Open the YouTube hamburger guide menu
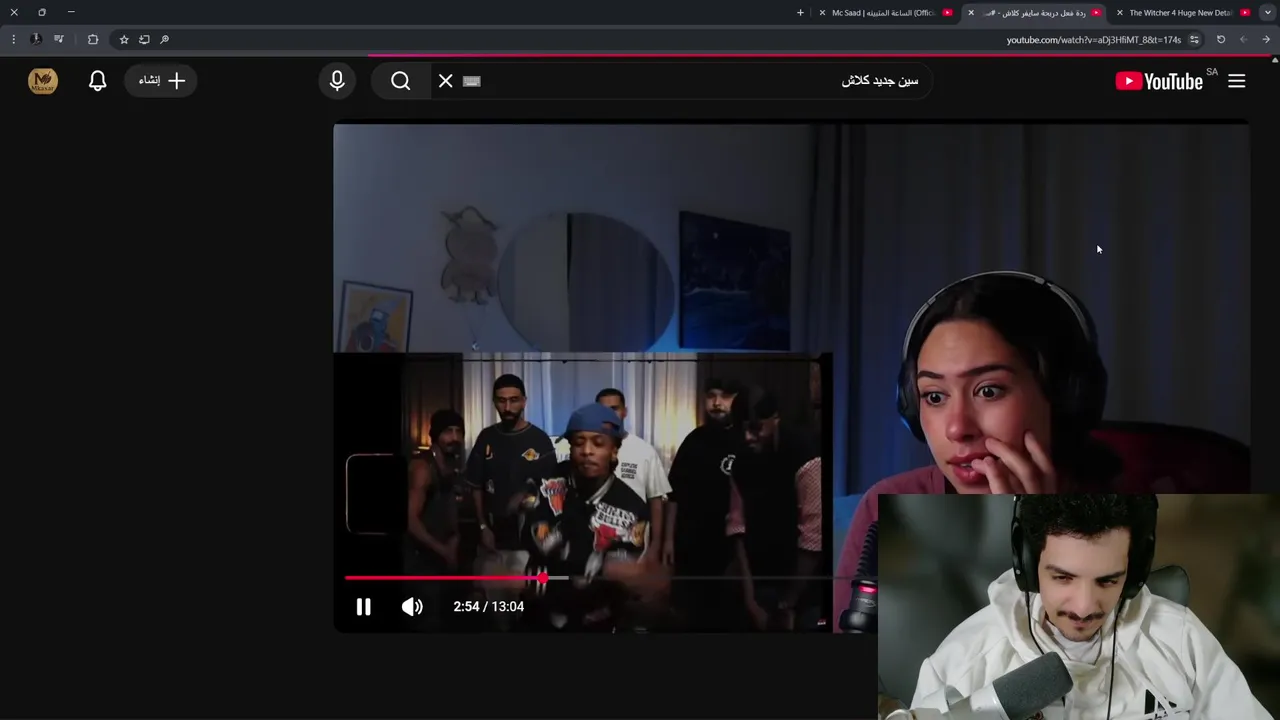The width and height of the screenshot is (1280, 720). [1236, 81]
